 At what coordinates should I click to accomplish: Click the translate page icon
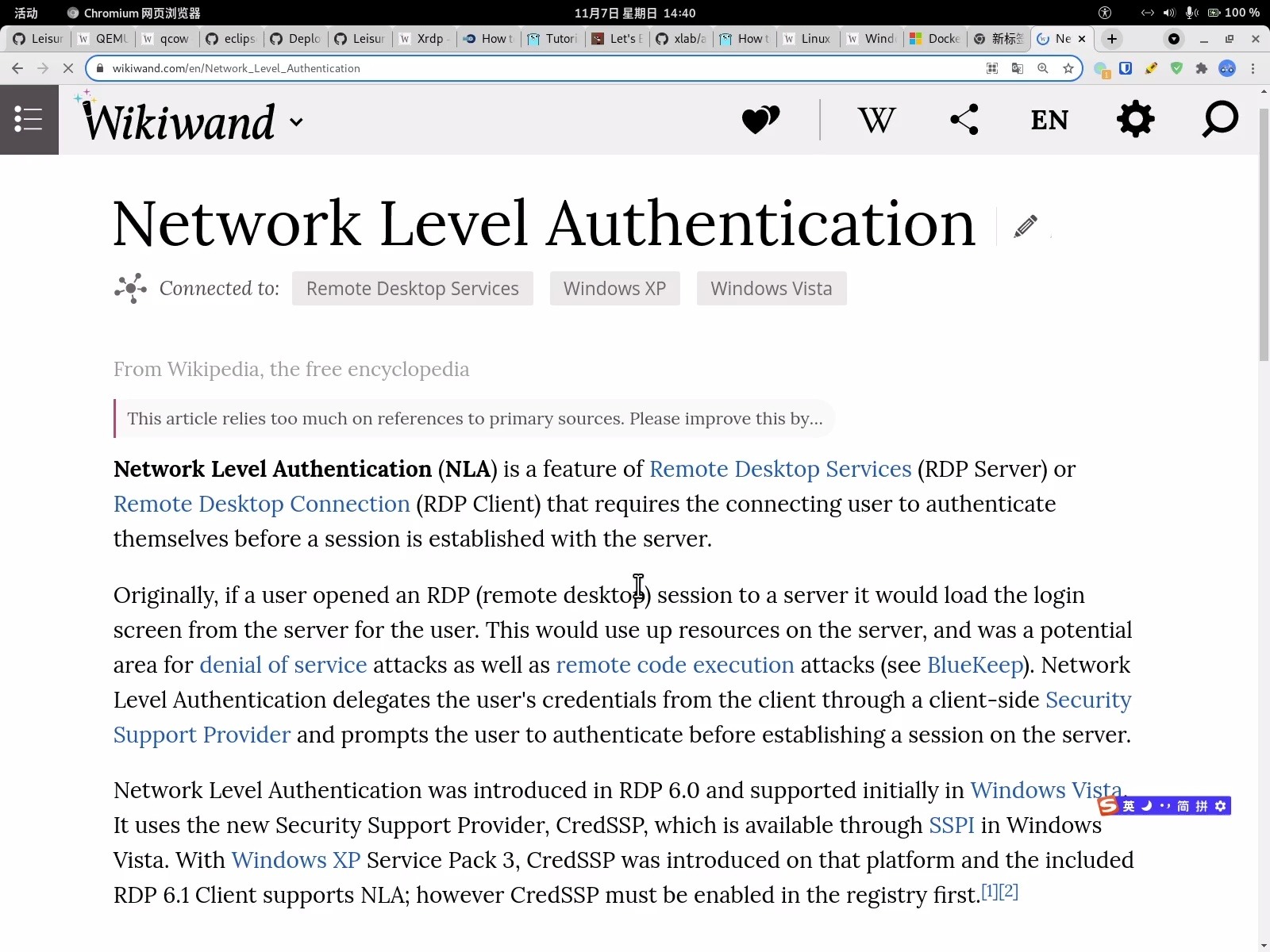(1018, 68)
